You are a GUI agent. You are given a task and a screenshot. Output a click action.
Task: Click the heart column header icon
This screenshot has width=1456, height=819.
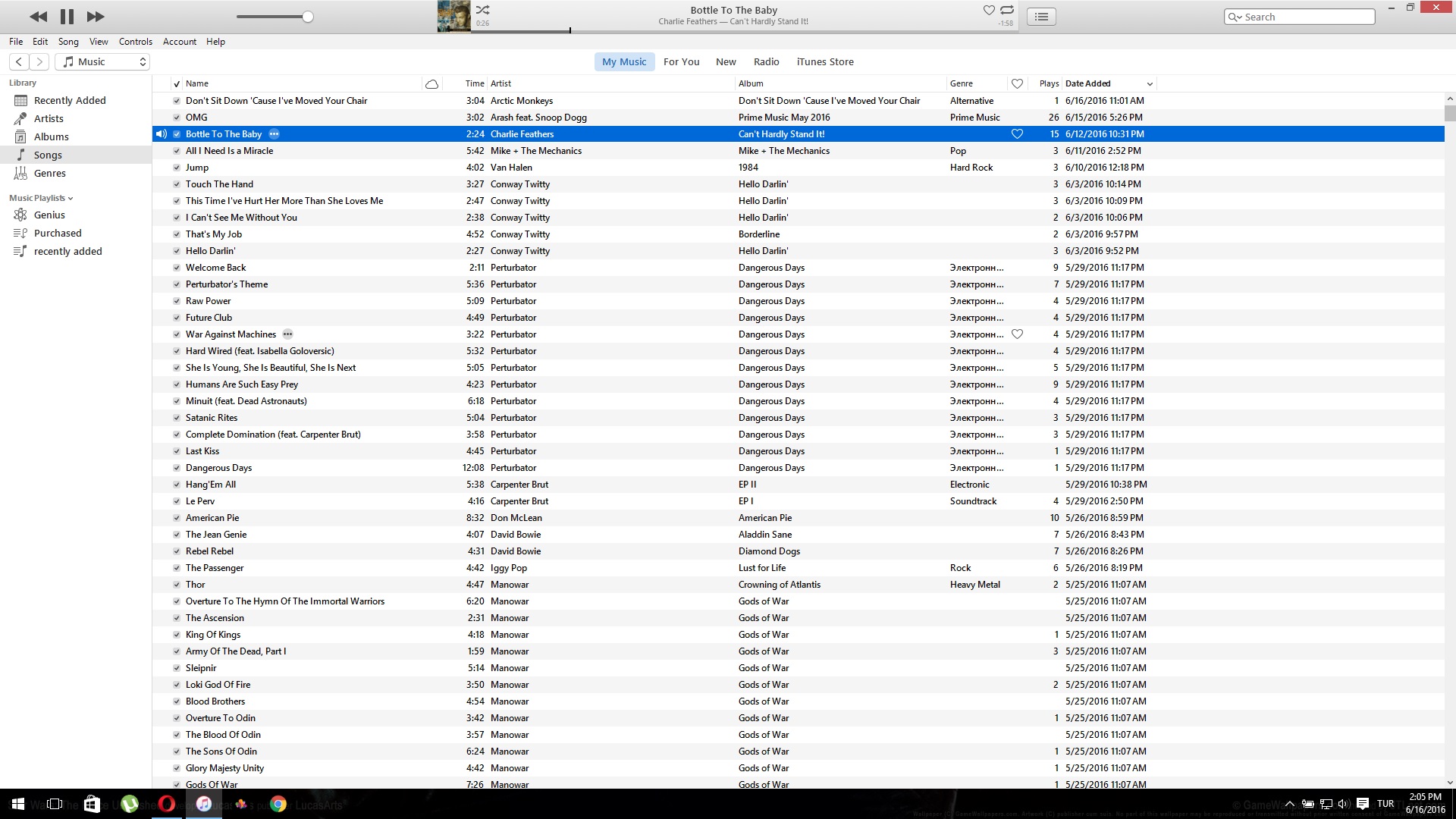(x=1017, y=84)
